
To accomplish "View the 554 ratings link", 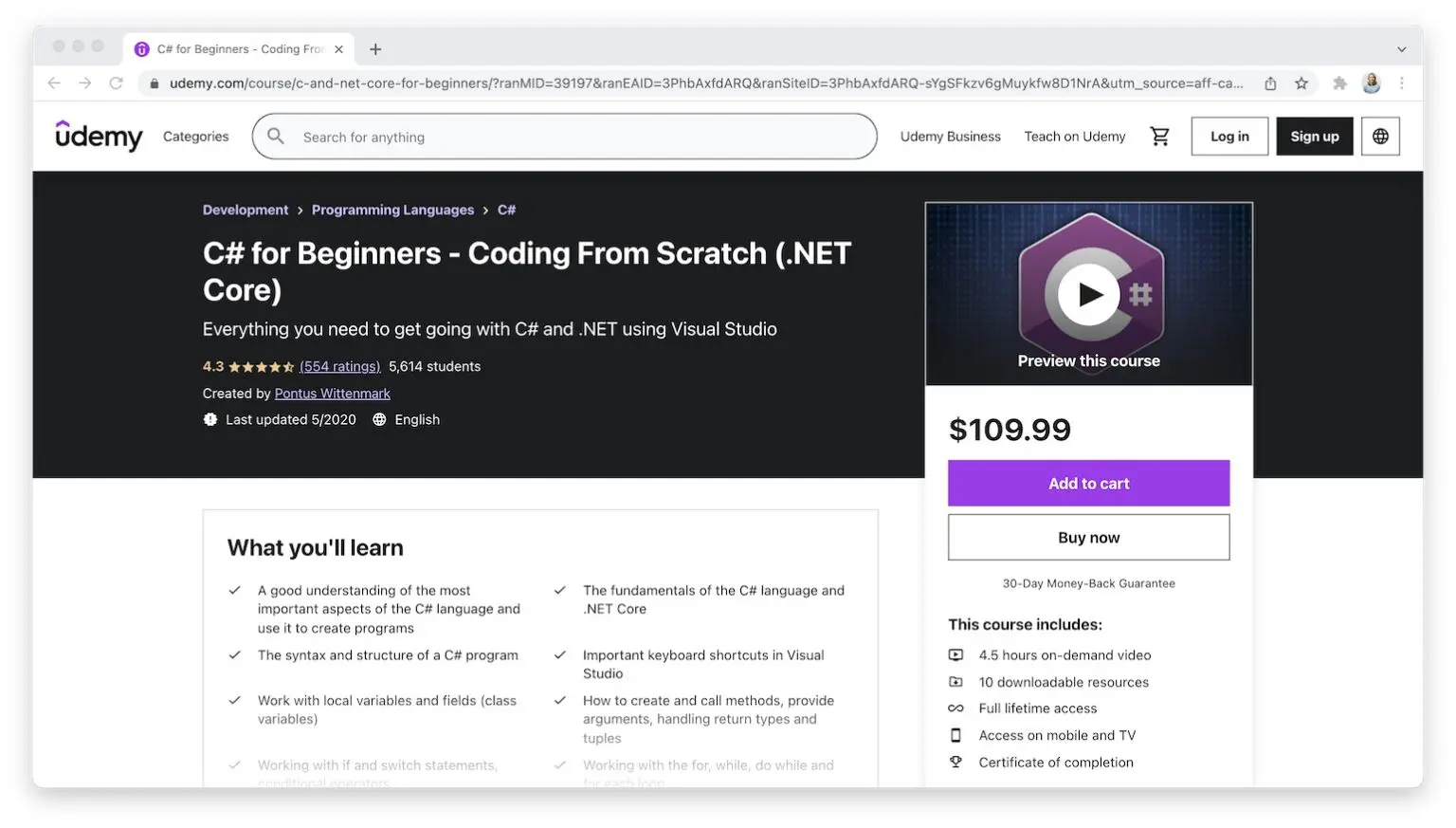I will tap(340, 366).
